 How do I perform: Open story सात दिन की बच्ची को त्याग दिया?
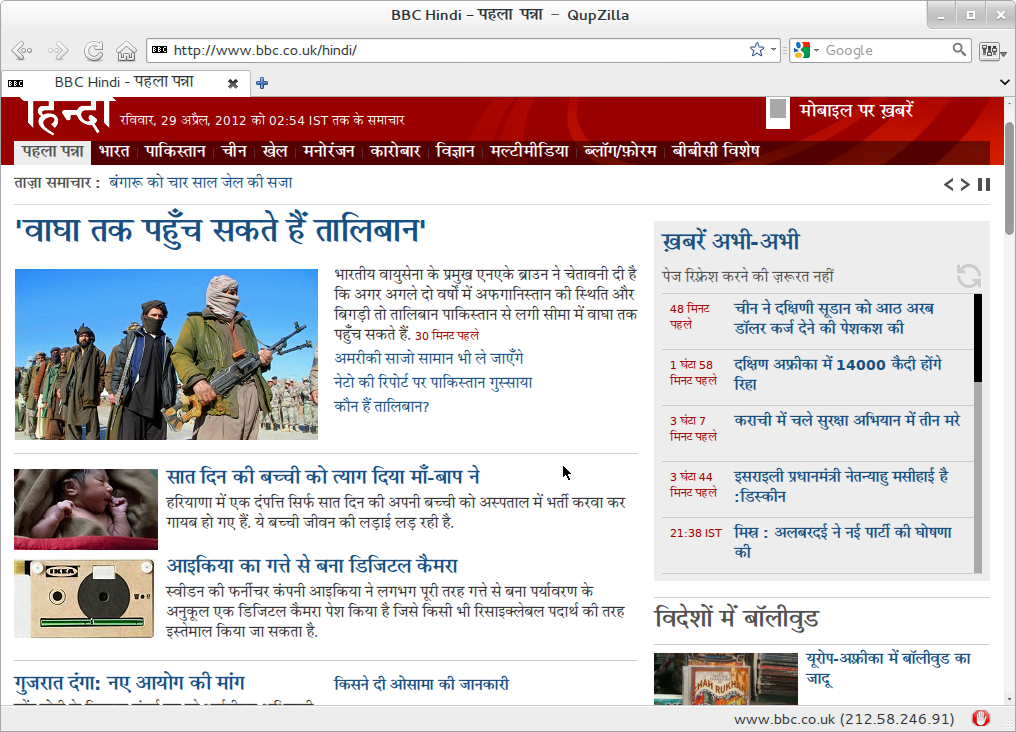tap(323, 477)
